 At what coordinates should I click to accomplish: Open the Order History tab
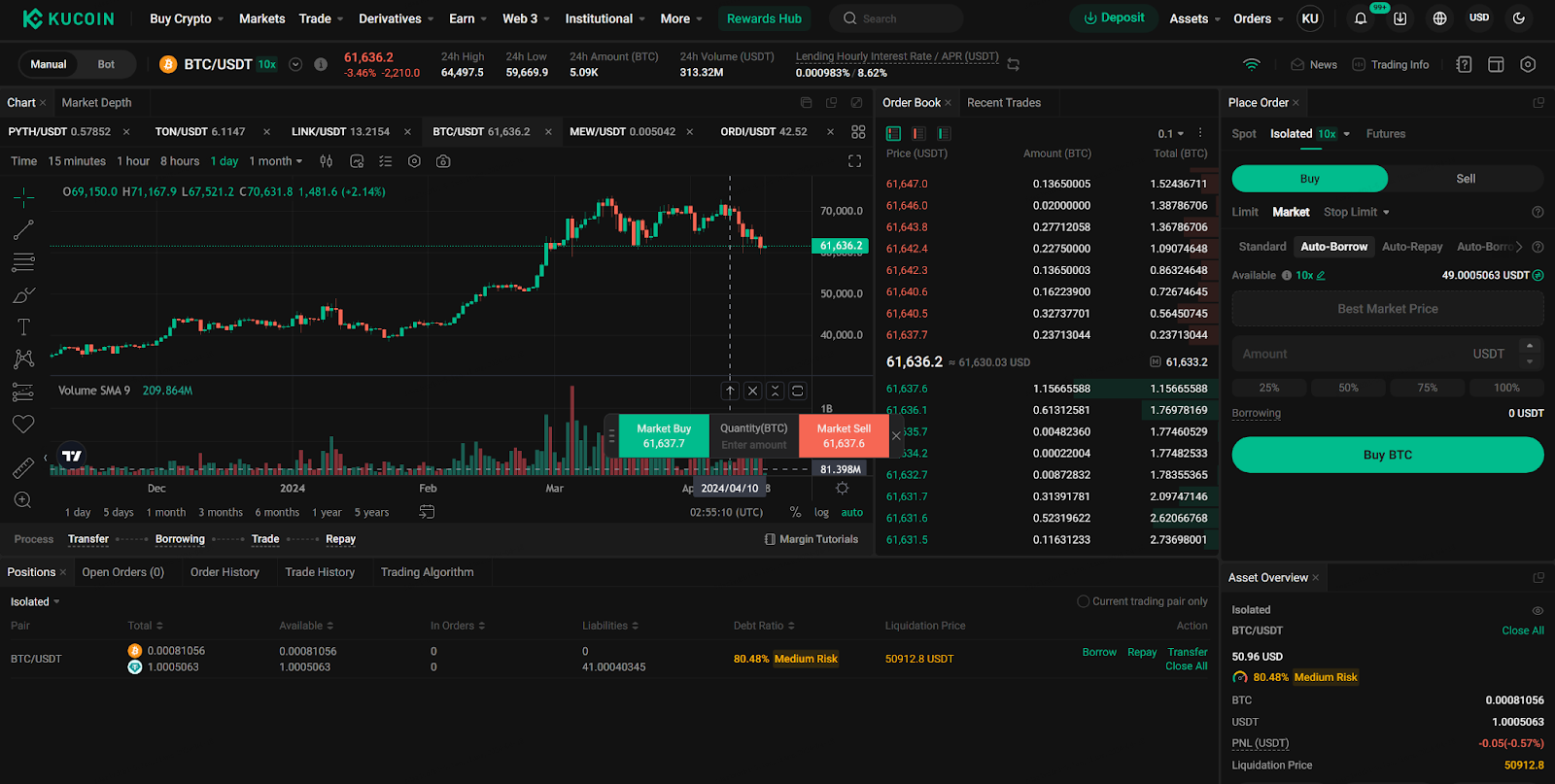[225, 572]
